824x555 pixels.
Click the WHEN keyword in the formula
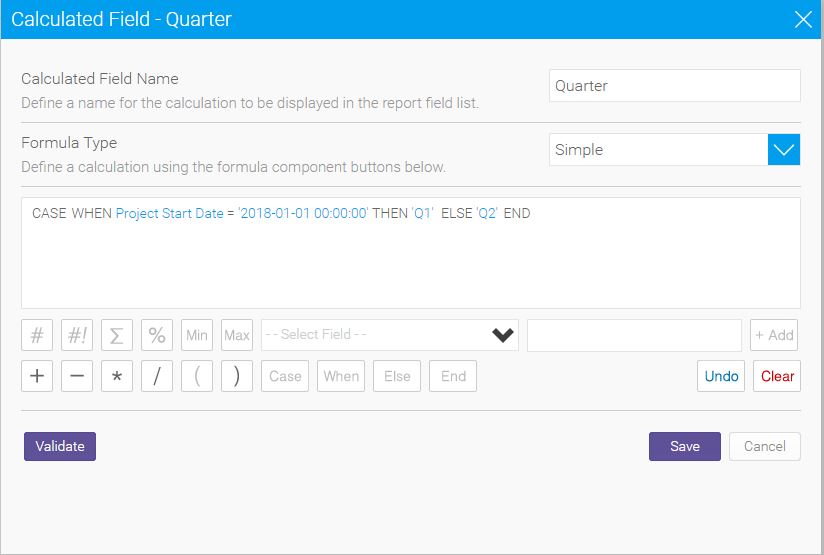pos(91,213)
